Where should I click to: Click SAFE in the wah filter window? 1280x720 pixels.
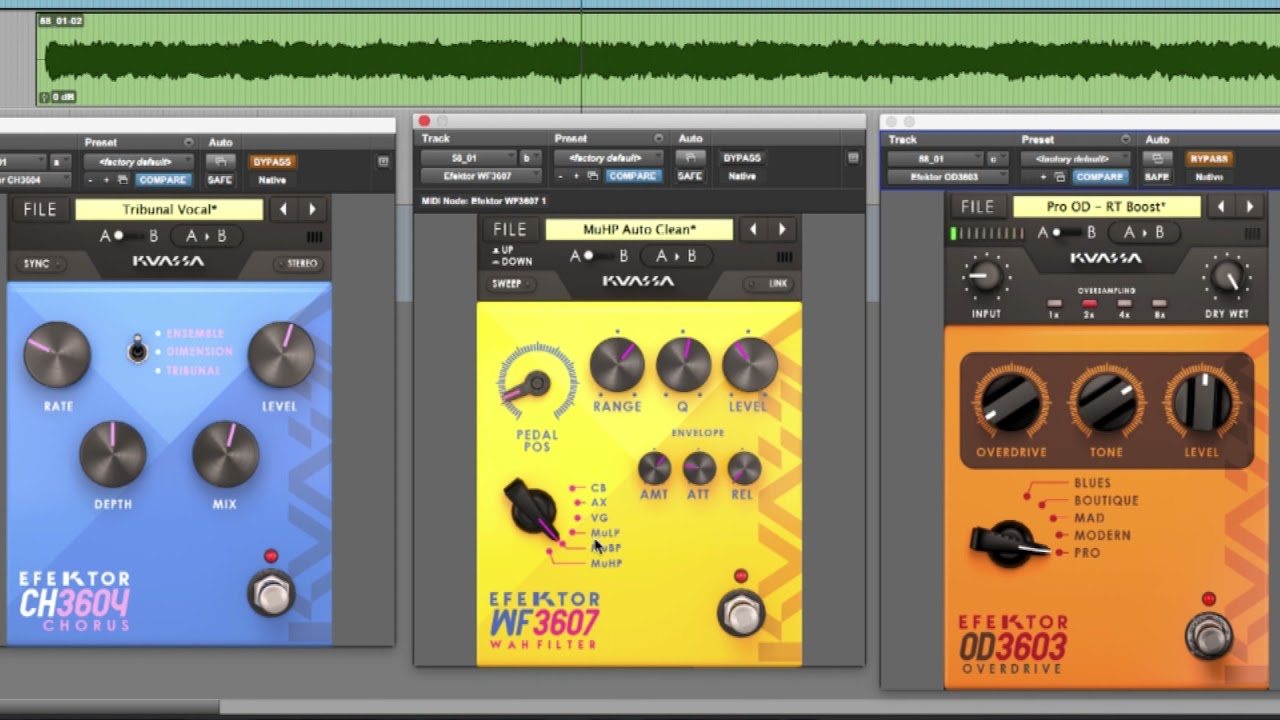[x=689, y=176]
